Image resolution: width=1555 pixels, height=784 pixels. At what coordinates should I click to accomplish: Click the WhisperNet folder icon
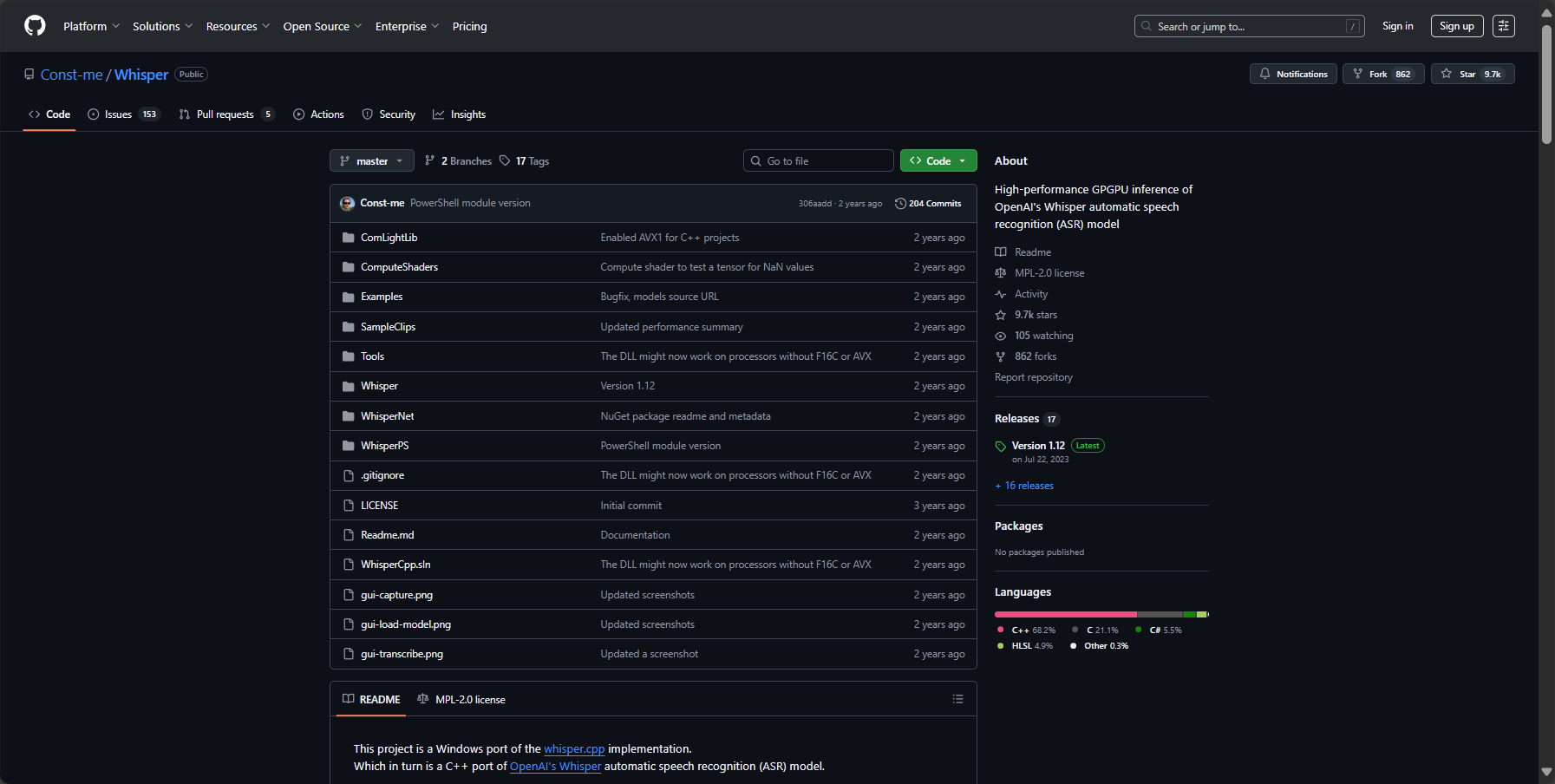click(349, 416)
